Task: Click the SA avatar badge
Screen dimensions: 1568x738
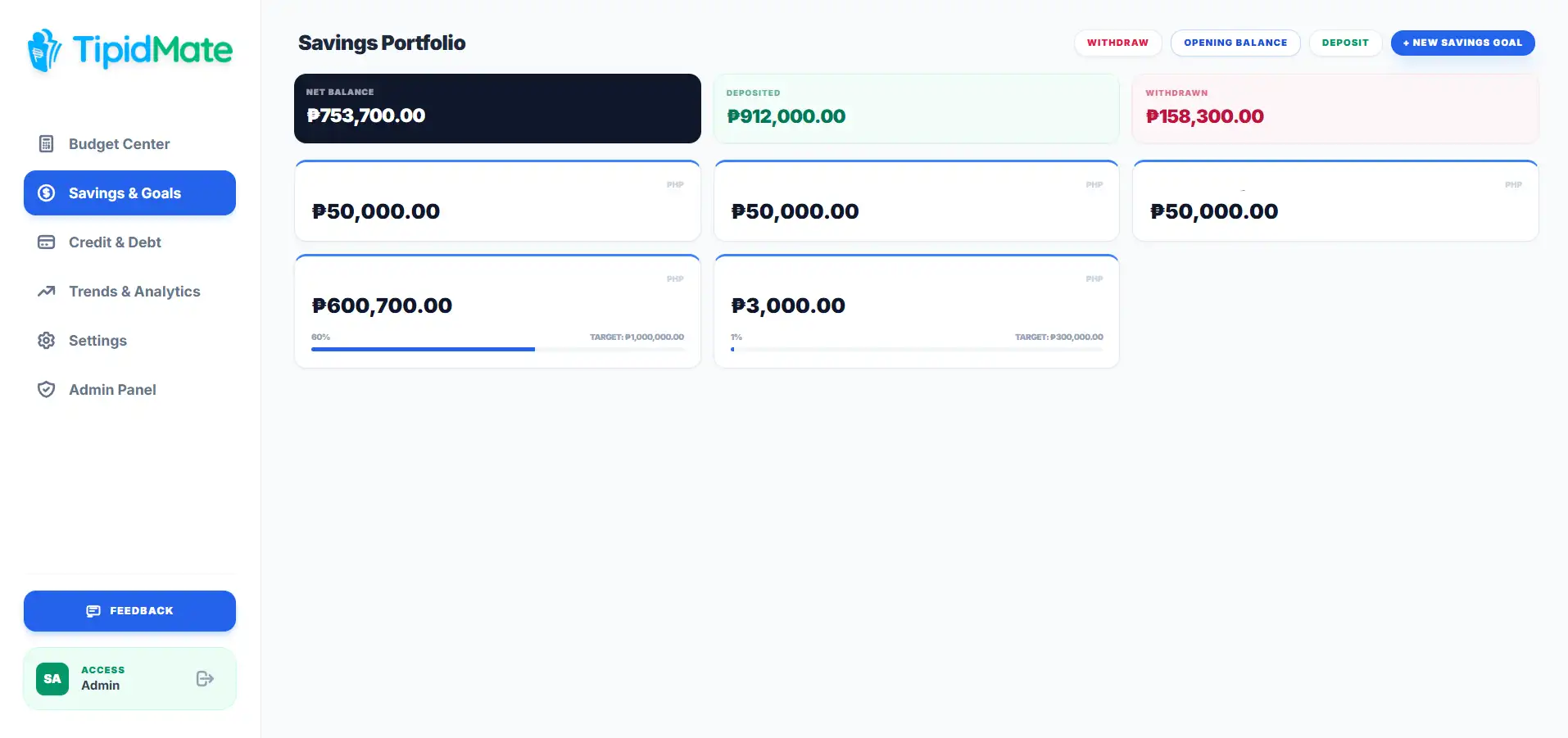Action: pos(52,678)
